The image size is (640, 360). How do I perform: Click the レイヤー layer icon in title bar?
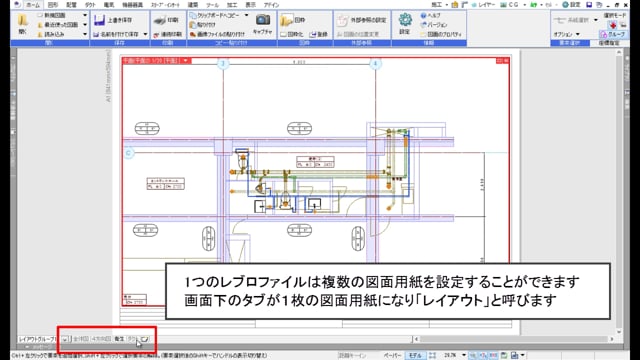(x=474, y=5)
